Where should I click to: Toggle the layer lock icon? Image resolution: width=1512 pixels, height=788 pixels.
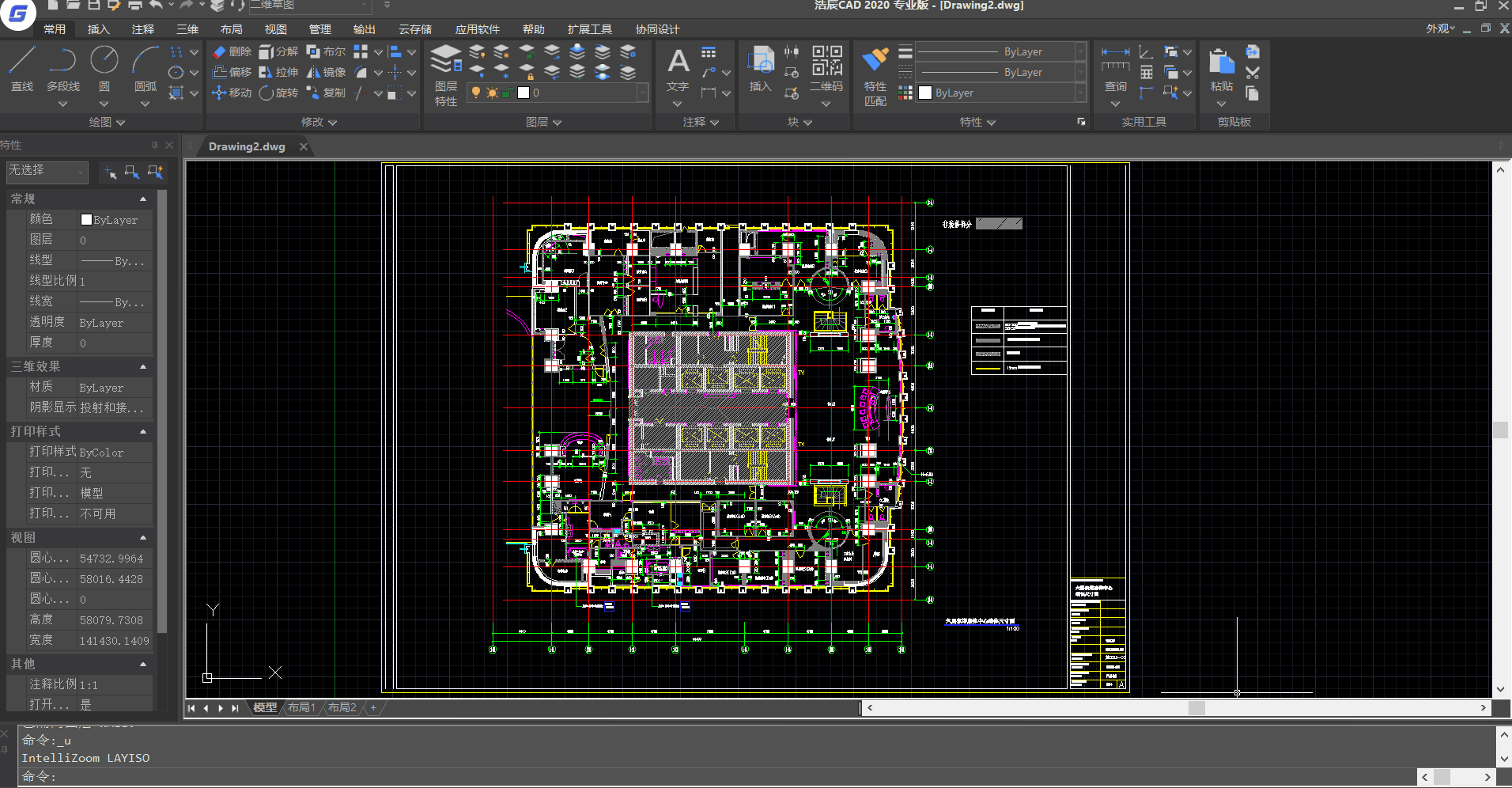[507, 93]
